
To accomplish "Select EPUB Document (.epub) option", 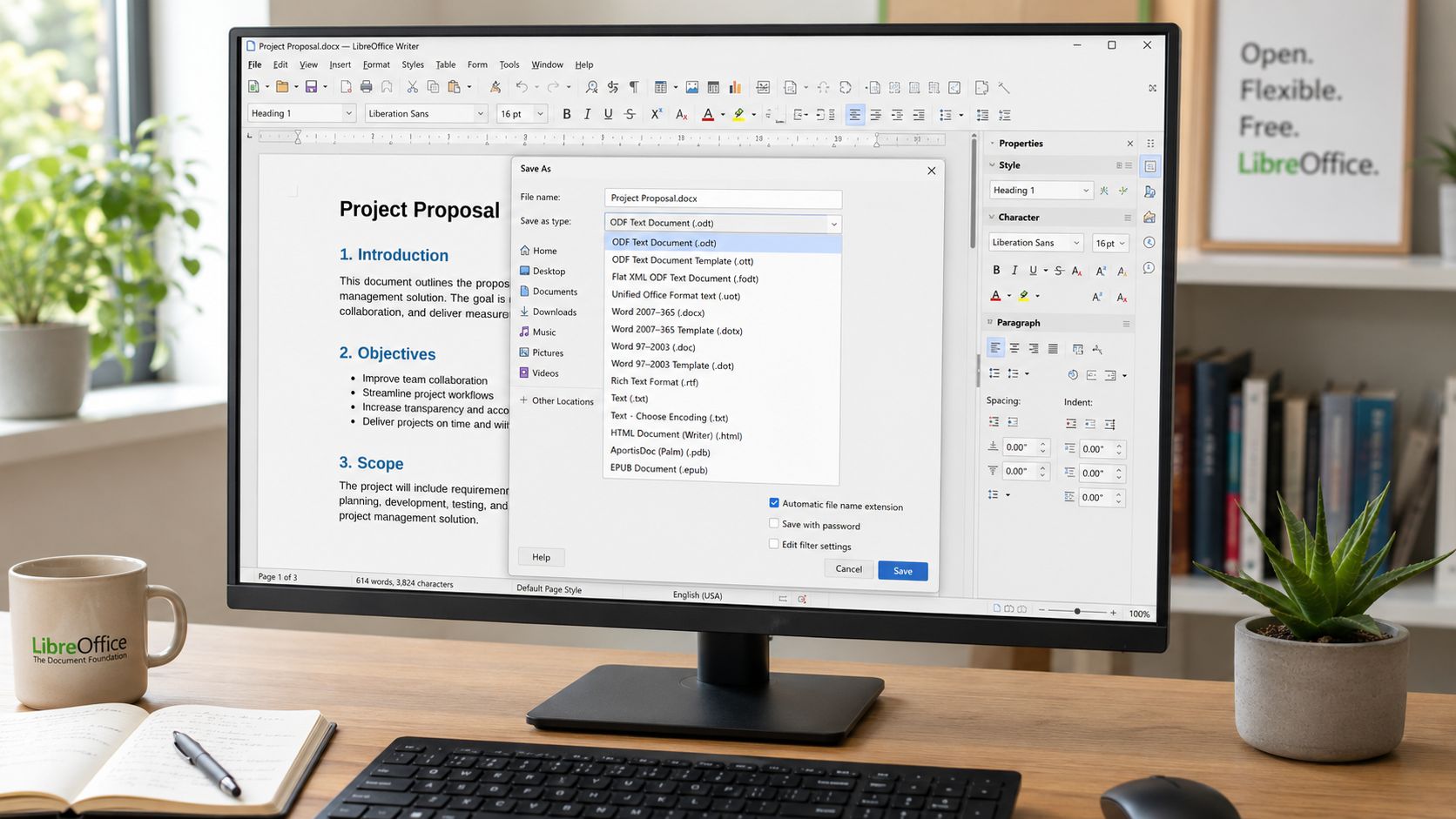I will point(722,469).
